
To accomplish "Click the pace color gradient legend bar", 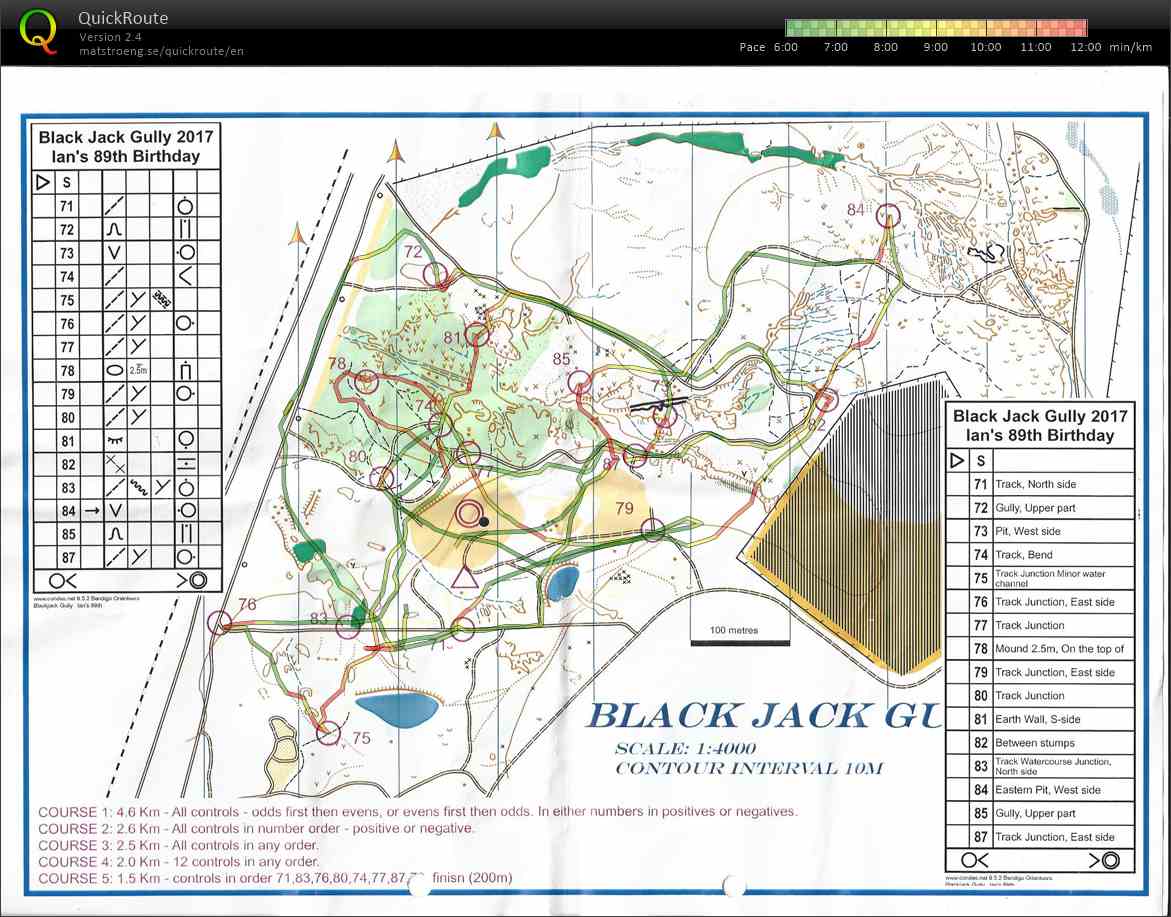I will click(x=935, y=28).
